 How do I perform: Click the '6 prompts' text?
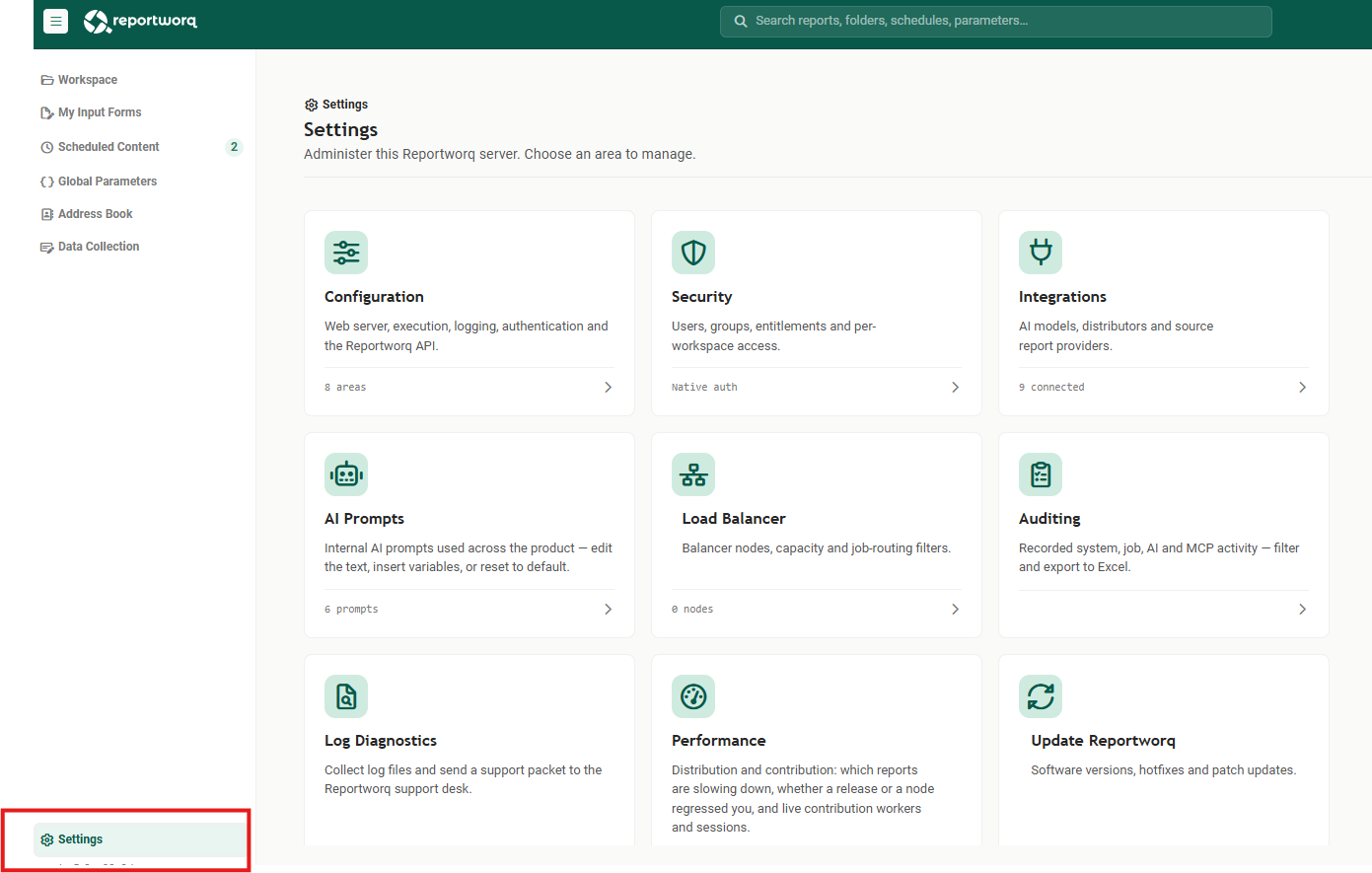[x=351, y=610]
